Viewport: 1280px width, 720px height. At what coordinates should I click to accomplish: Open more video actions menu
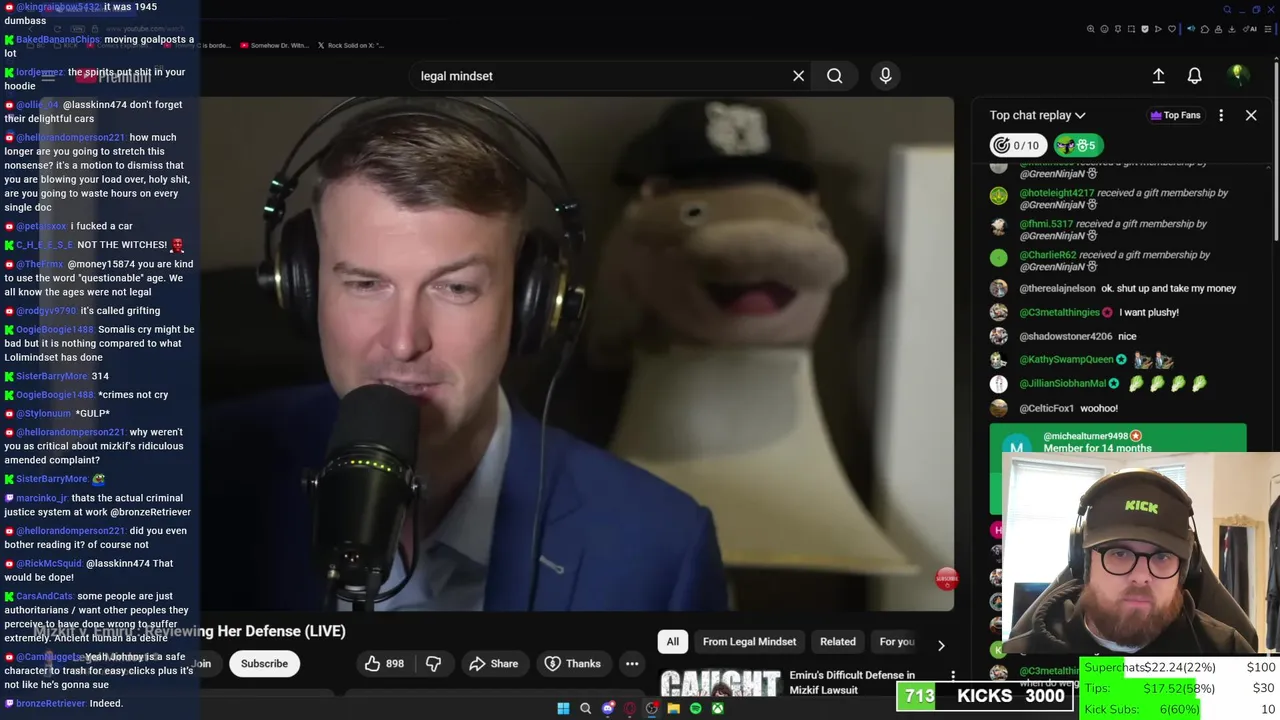click(632, 663)
